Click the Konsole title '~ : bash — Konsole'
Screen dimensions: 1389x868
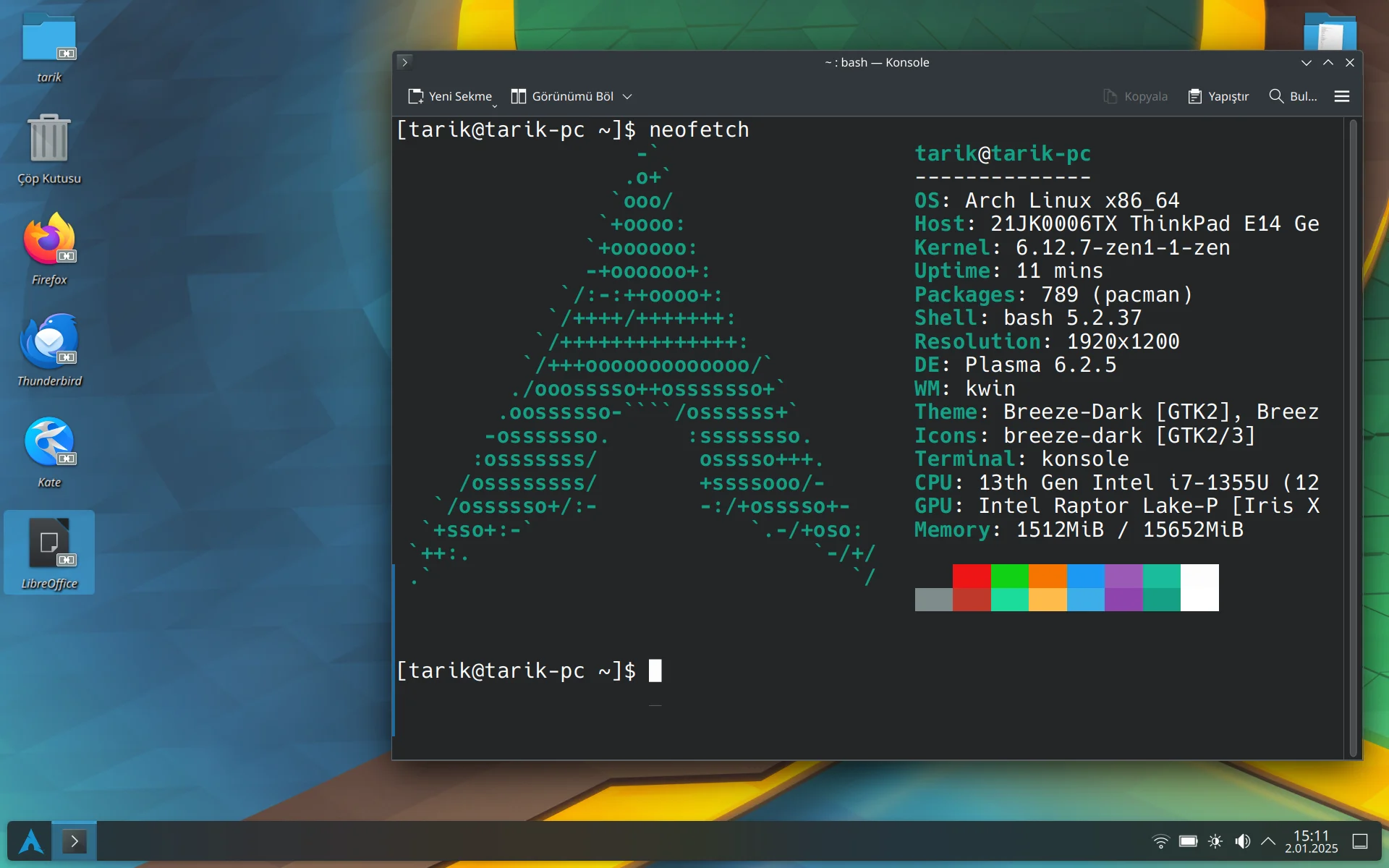point(877,62)
